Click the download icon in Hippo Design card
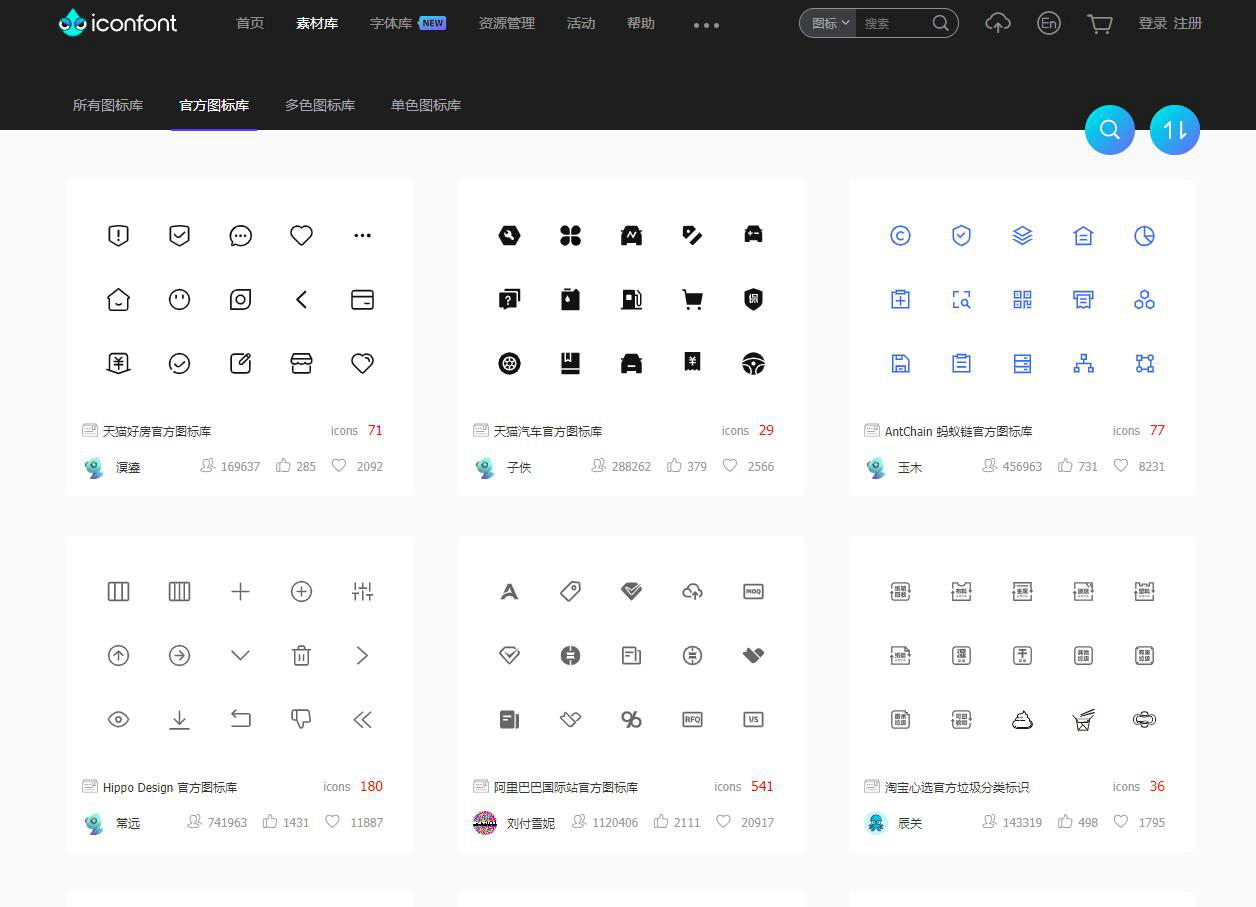The width and height of the screenshot is (1256, 907). click(179, 719)
